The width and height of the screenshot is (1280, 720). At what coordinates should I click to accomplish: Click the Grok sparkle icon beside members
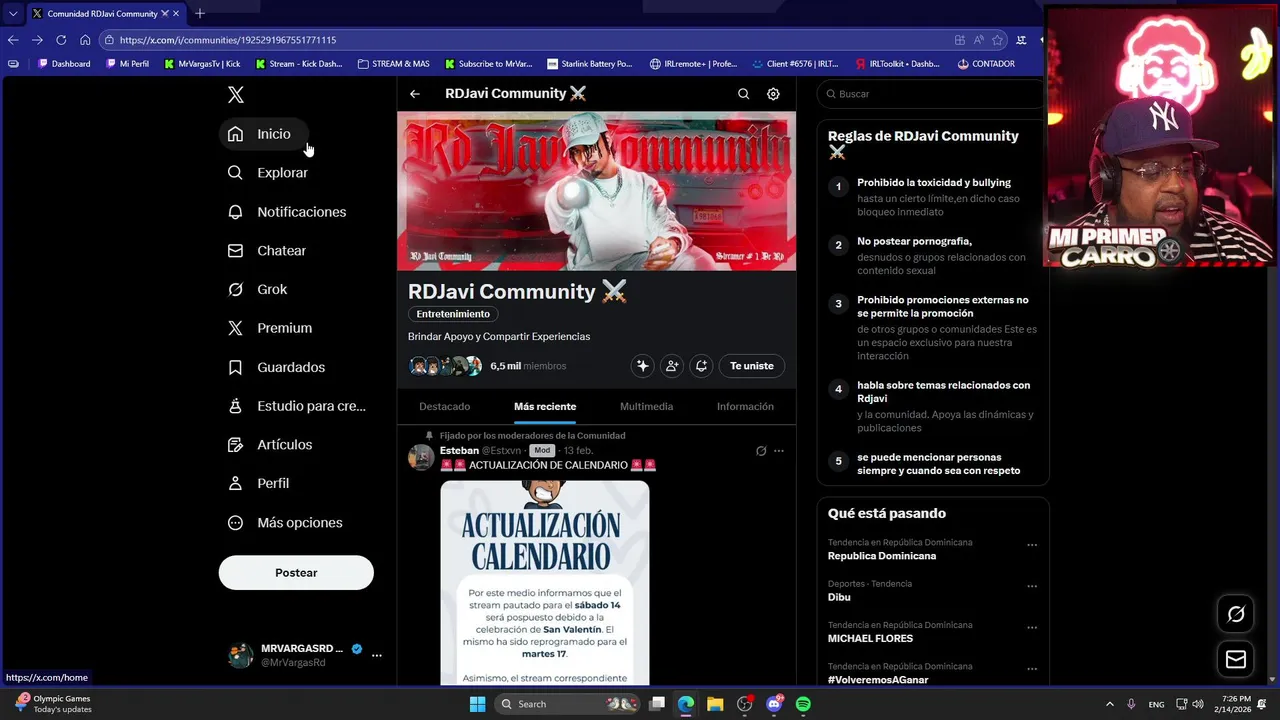tap(643, 366)
